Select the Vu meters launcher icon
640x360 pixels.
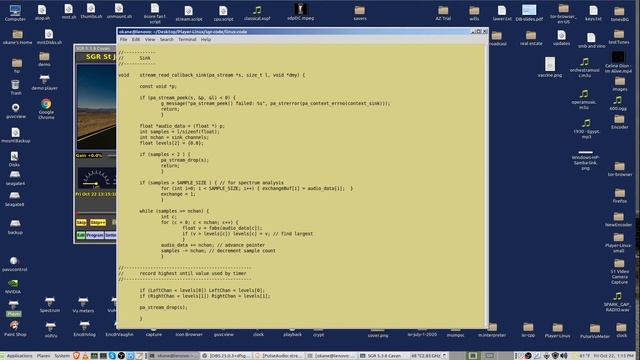(x=83, y=305)
